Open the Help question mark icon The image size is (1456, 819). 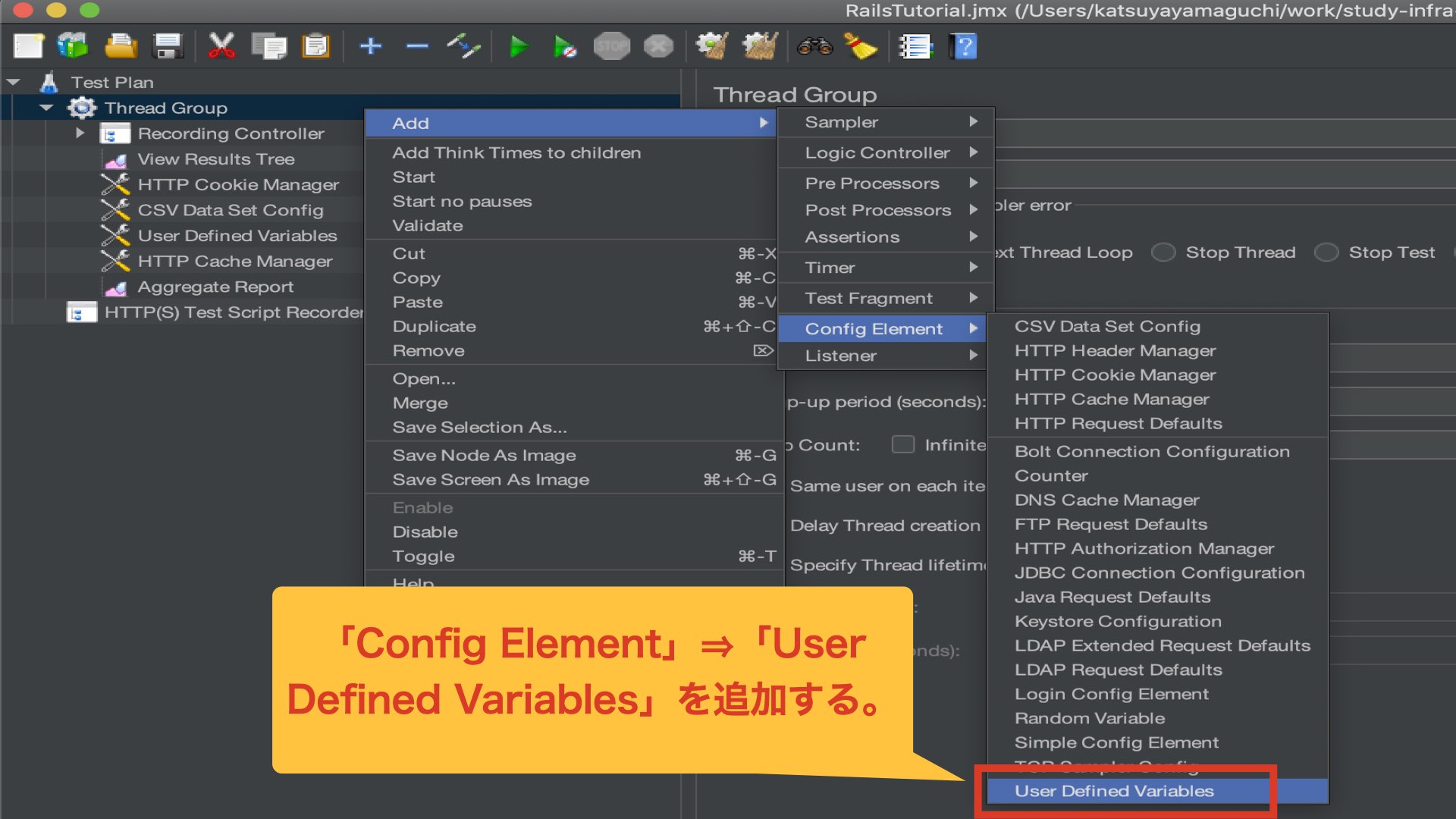coord(964,47)
